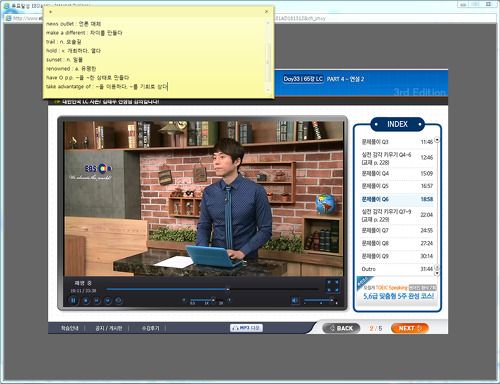Enter fullscreen video mode
The width and height of the screenshot is (500, 384).
coord(332,286)
